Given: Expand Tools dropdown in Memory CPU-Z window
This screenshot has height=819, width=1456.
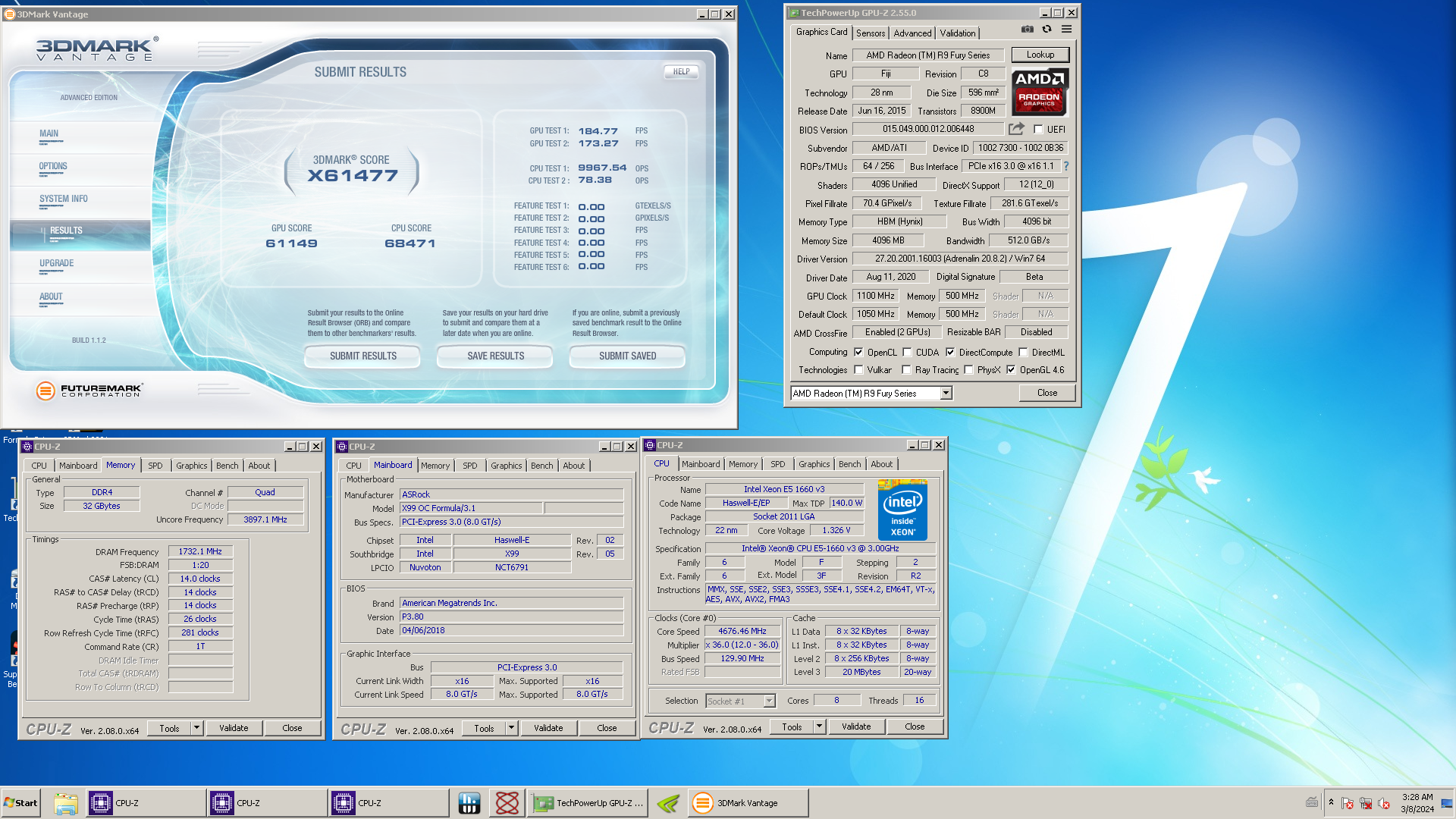Looking at the screenshot, I should 196,728.
